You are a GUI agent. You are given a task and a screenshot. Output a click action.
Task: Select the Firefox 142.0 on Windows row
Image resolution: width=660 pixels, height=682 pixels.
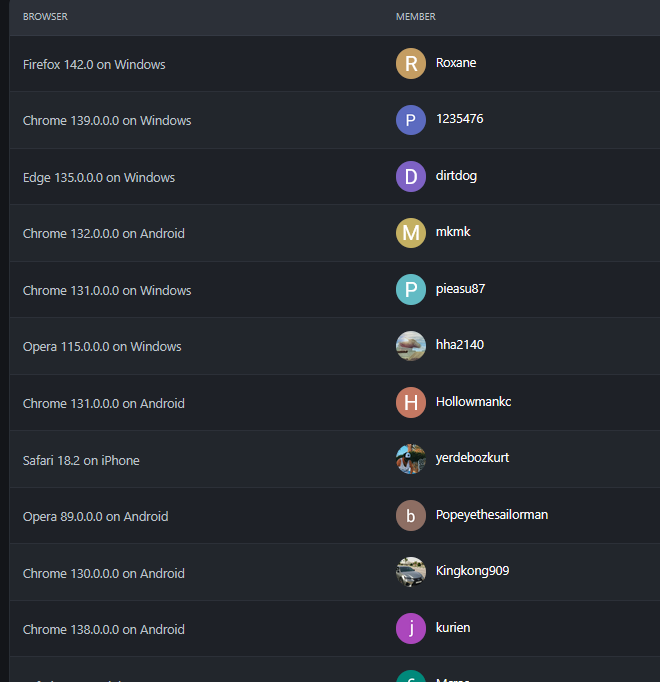pos(334,64)
